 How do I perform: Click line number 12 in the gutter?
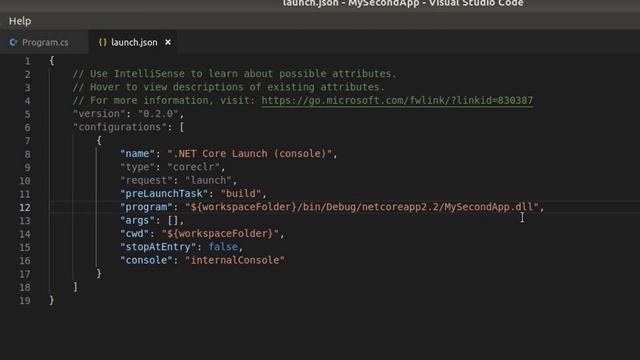click(24, 207)
